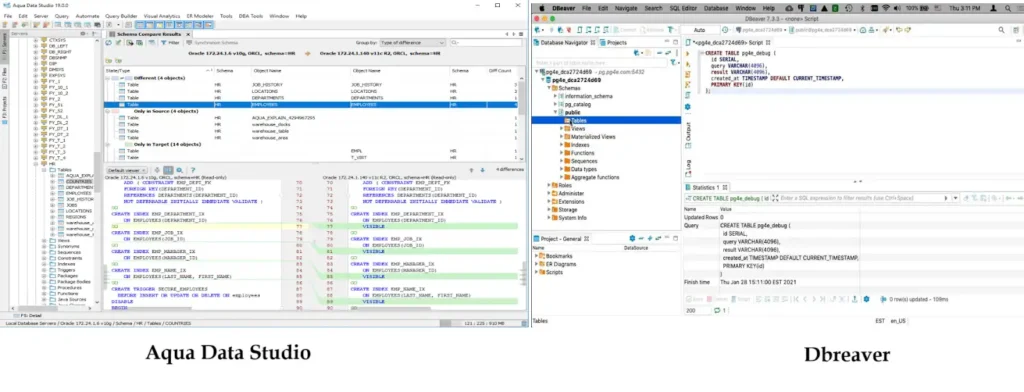The image size is (1024, 392).
Task: Collapse the Only in Source group
Action: 108,111
